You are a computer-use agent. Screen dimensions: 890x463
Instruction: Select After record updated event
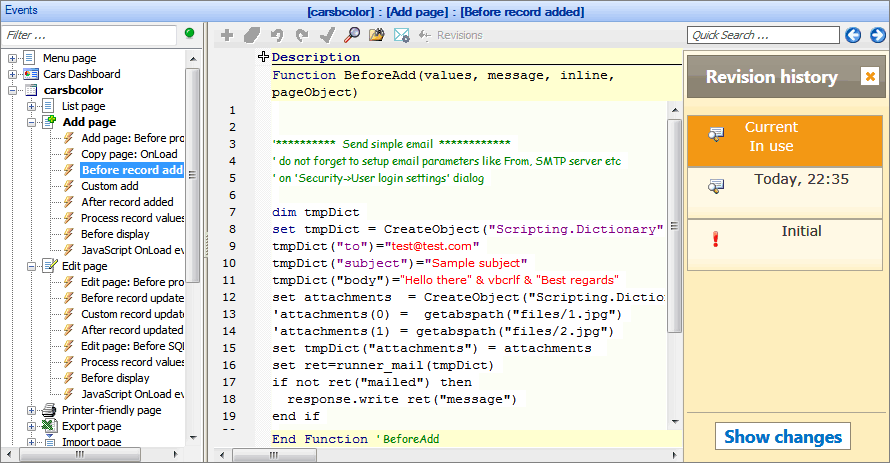coord(132,330)
